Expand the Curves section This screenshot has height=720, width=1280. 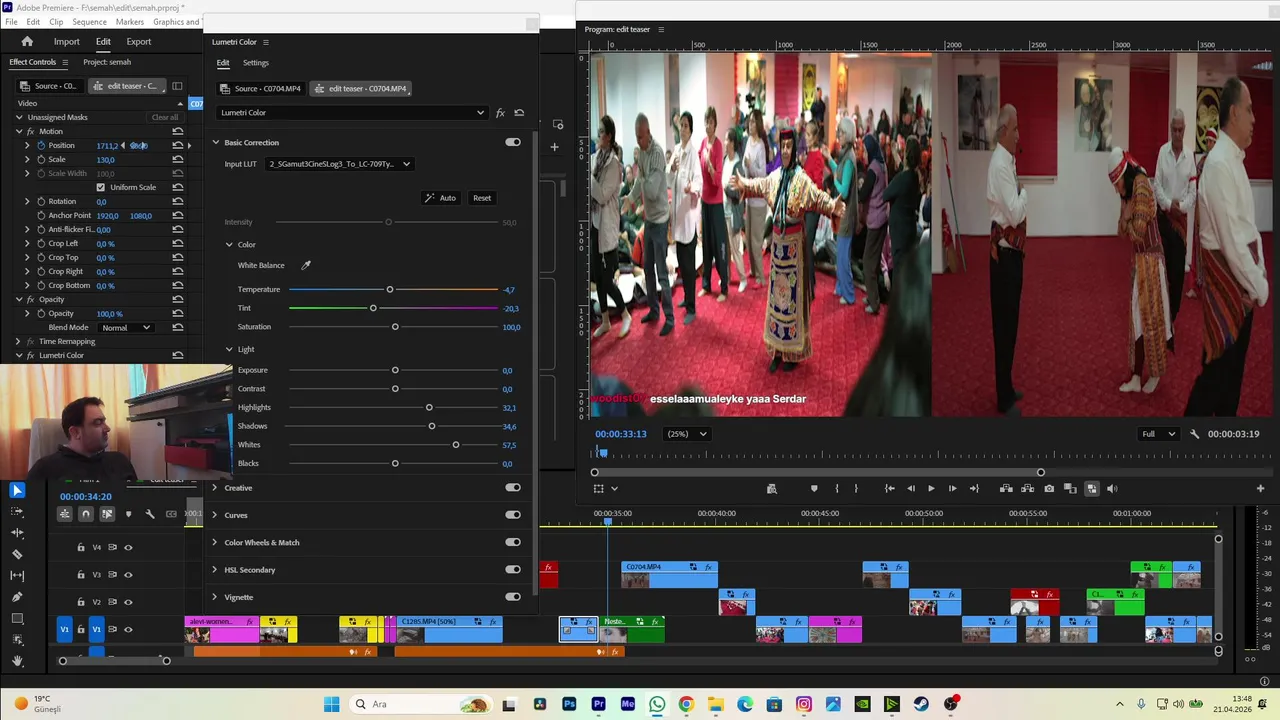(214, 515)
